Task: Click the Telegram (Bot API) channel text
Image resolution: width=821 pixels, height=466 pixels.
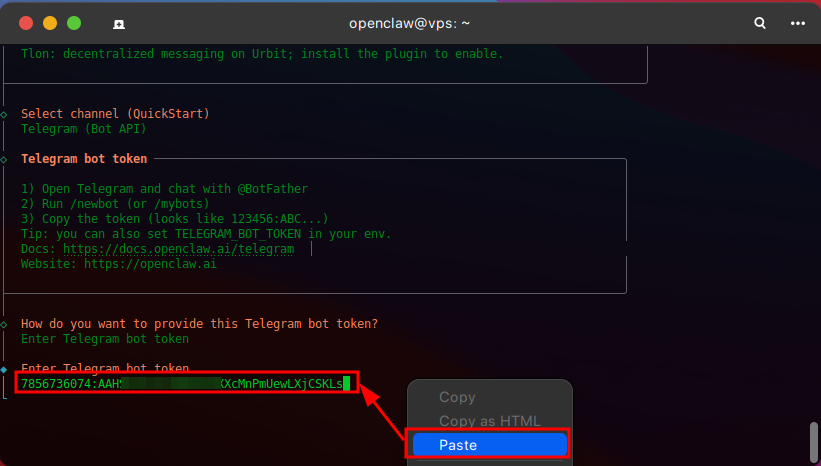Action: pyautogui.click(x=84, y=129)
